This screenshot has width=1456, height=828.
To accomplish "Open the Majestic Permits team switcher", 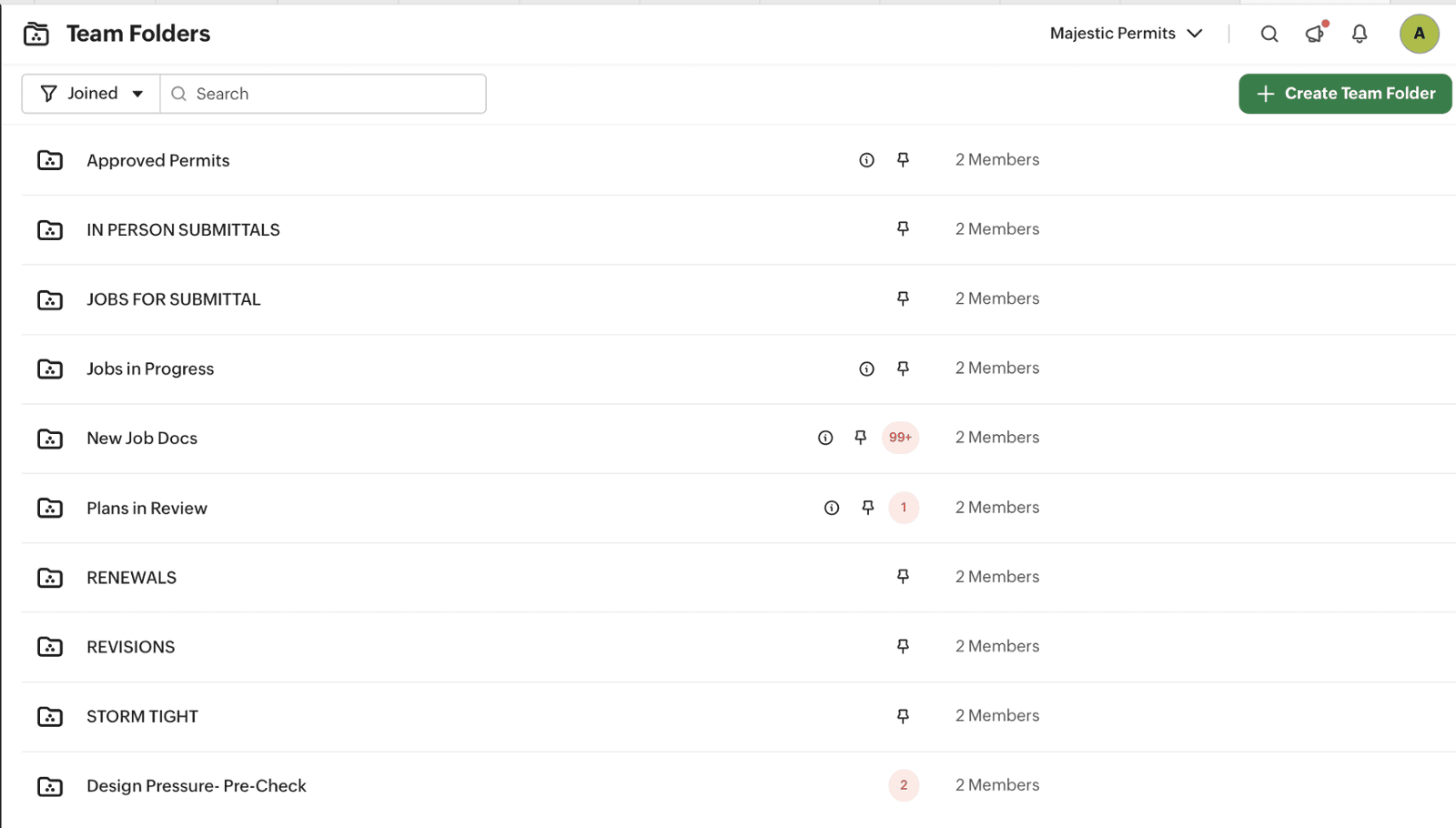I will (x=1126, y=34).
